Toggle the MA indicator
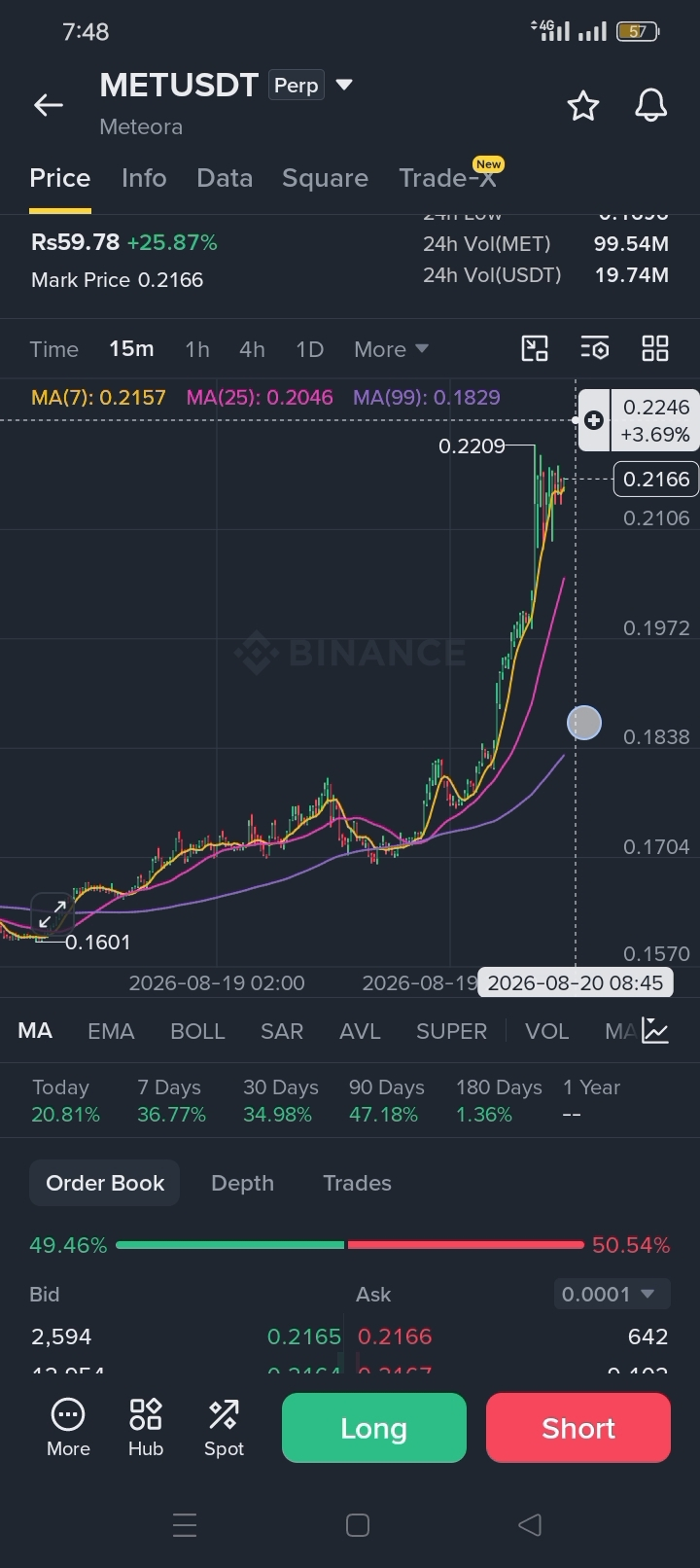 (35, 1031)
